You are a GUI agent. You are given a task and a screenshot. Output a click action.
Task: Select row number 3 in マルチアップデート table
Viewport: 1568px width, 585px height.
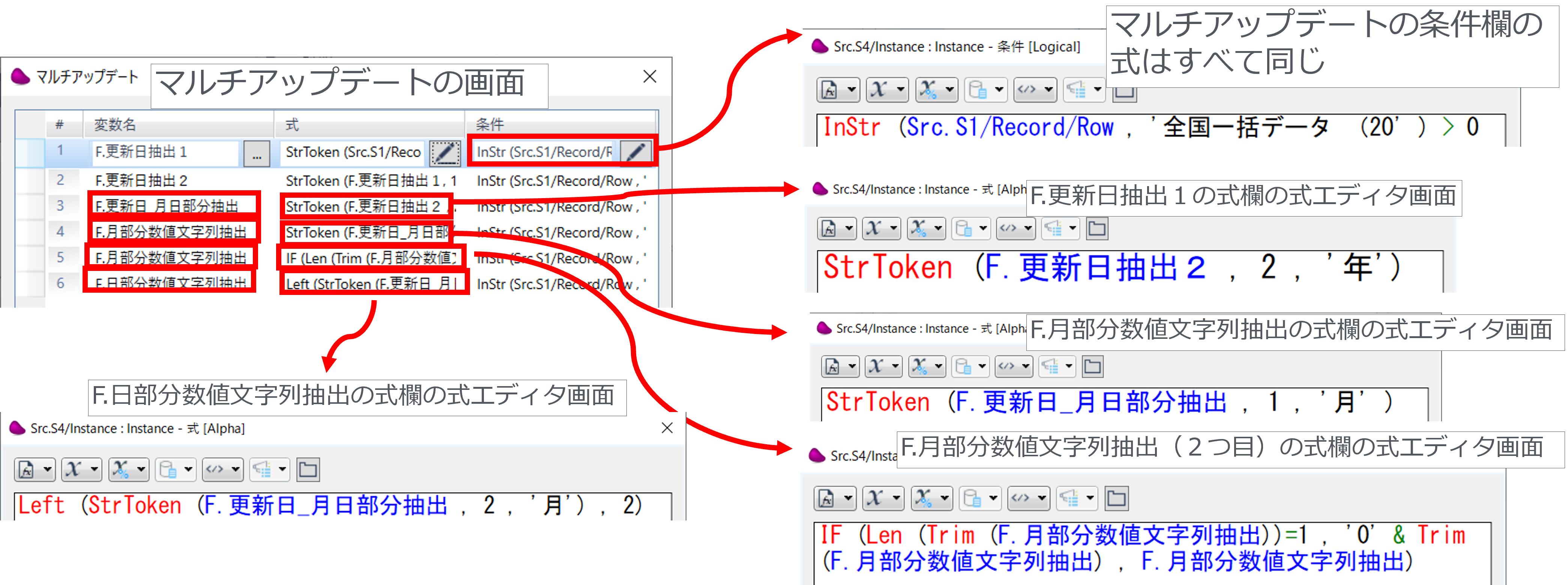click(60, 206)
